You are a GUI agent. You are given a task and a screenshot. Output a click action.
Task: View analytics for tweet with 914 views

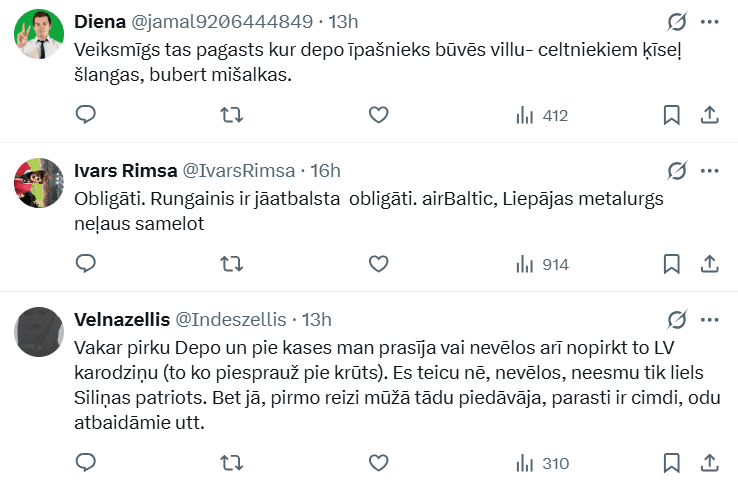(541, 264)
